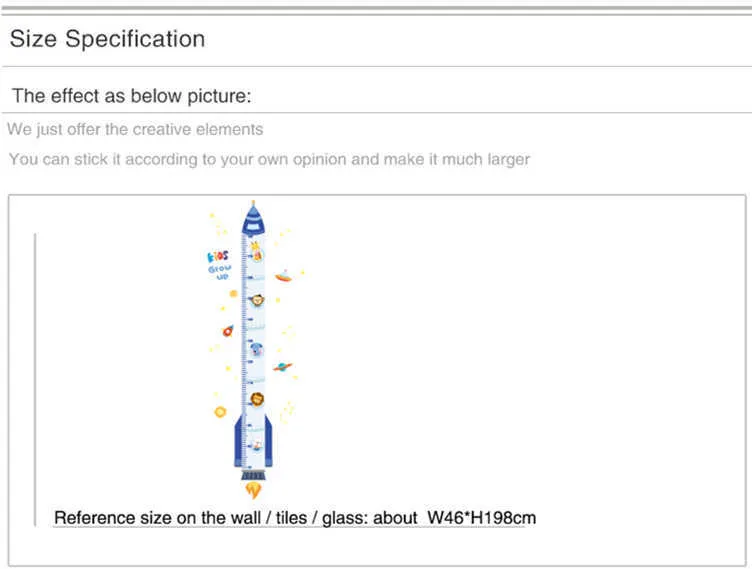
Task: Click the "Reference size on the wall" caption
Action: tap(157, 518)
